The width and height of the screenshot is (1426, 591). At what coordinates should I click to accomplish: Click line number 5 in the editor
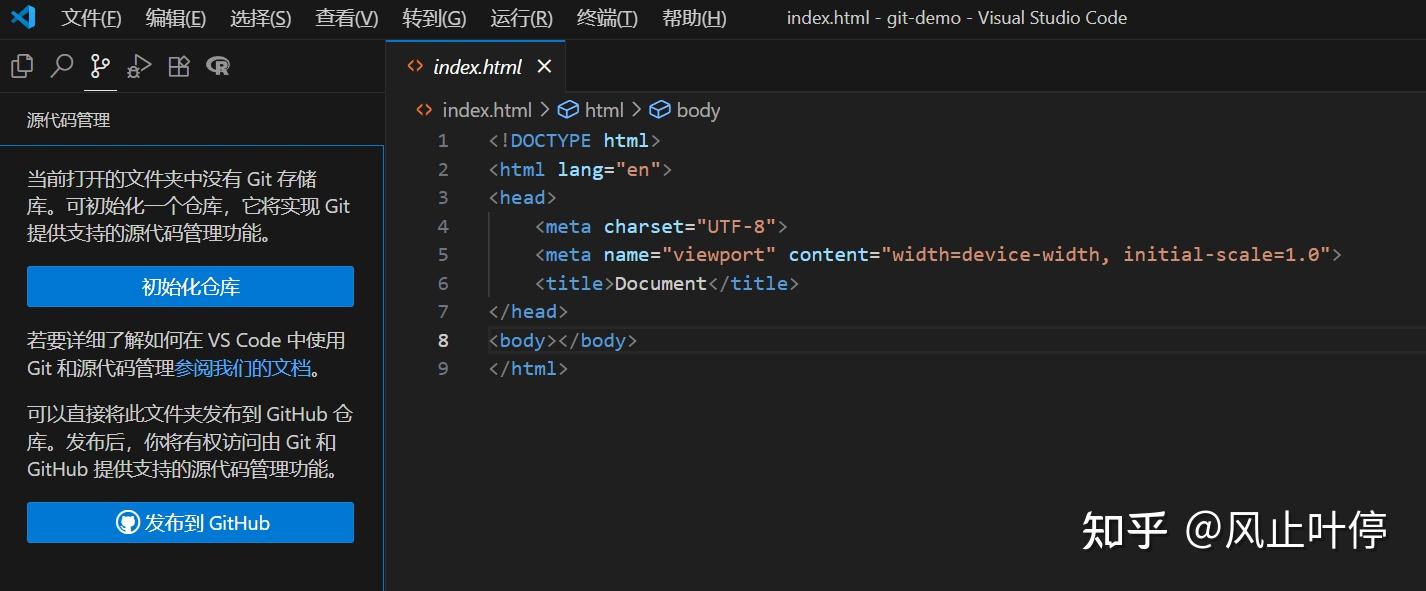(x=443, y=254)
